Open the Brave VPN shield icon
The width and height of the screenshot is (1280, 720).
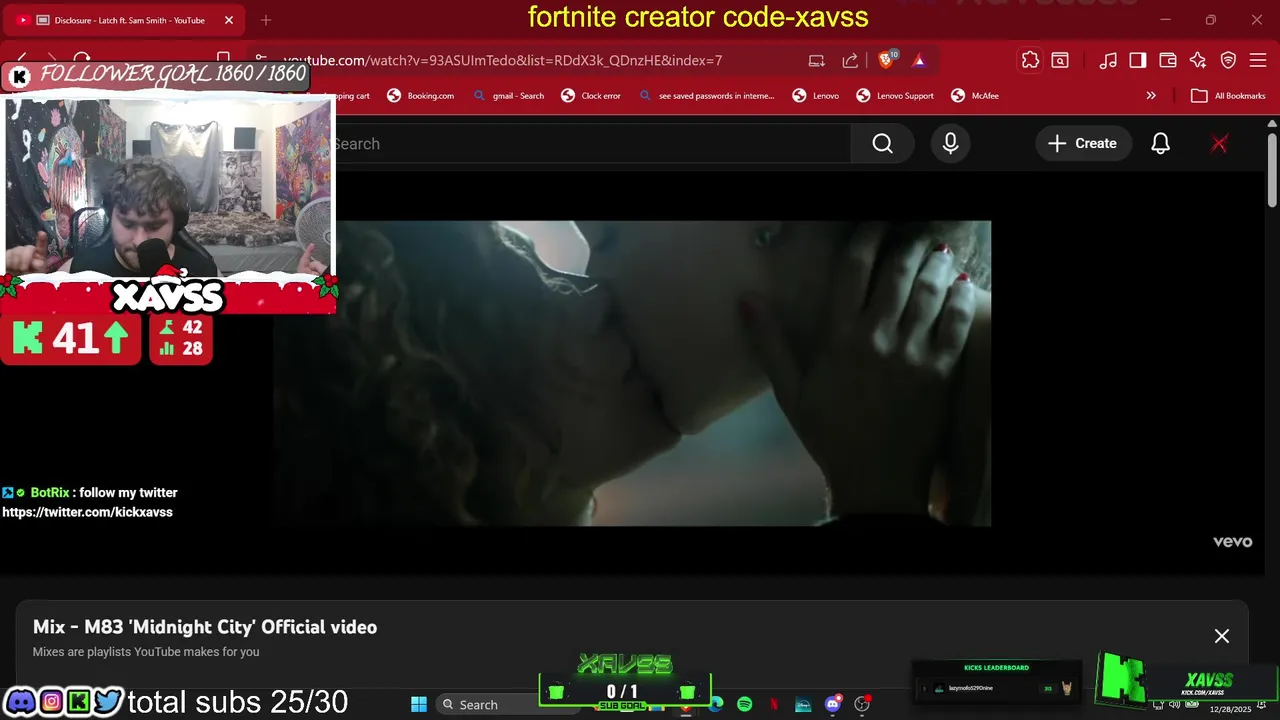coord(1228,60)
